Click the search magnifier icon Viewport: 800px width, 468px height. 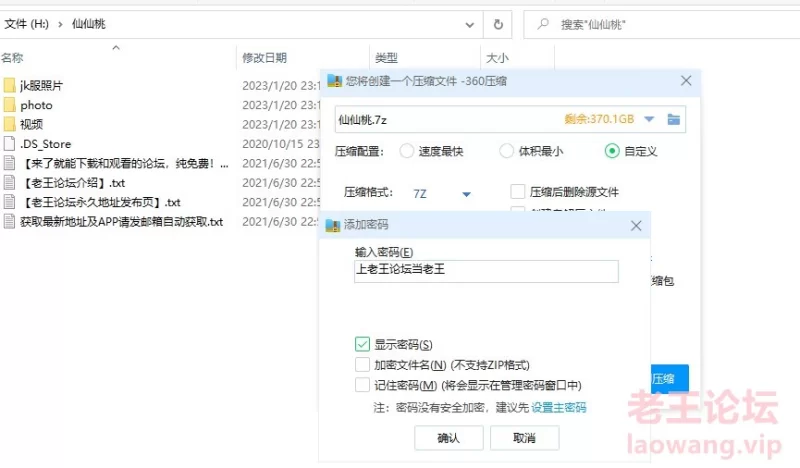point(543,23)
